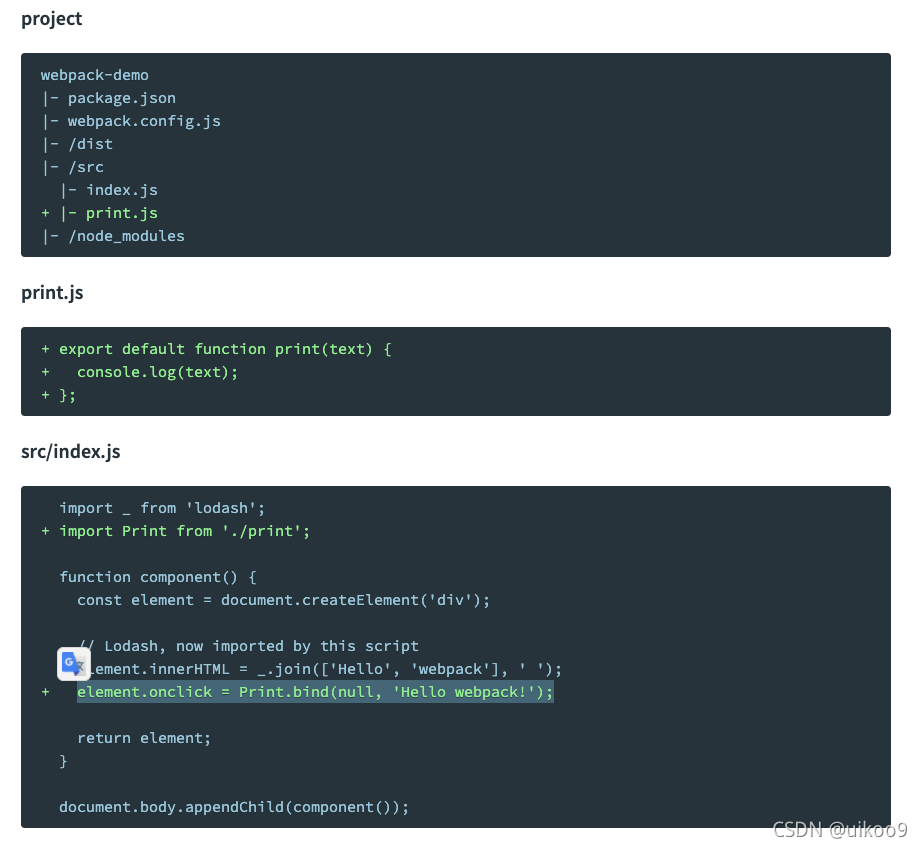Image resolution: width=923 pixels, height=848 pixels.
Task: Click the document.body.appendChild statement
Action: click(x=233, y=807)
